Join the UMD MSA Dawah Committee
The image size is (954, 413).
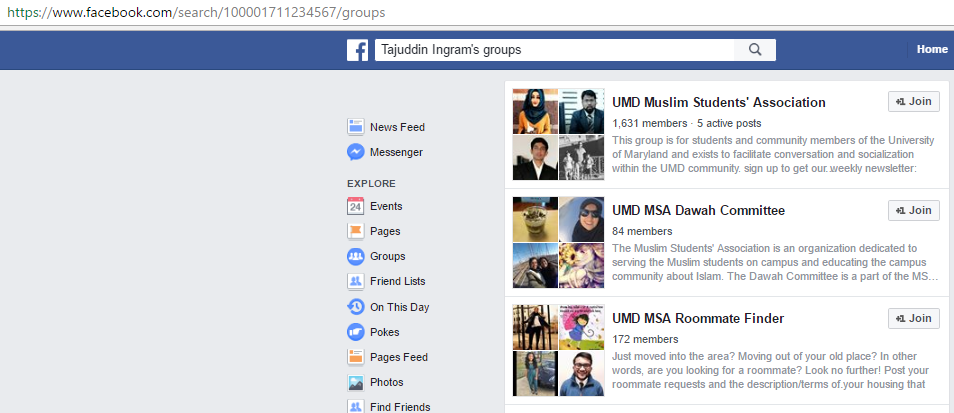(913, 210)
